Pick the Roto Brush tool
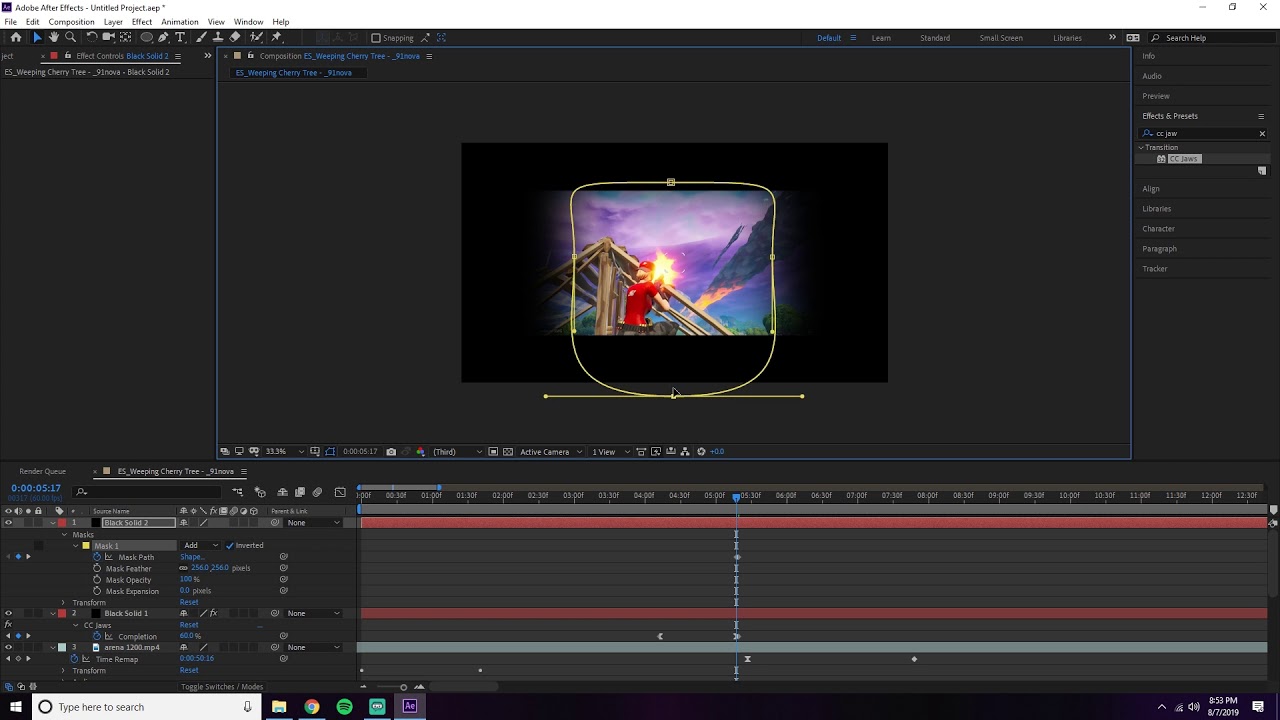 [x=256, y=38]
